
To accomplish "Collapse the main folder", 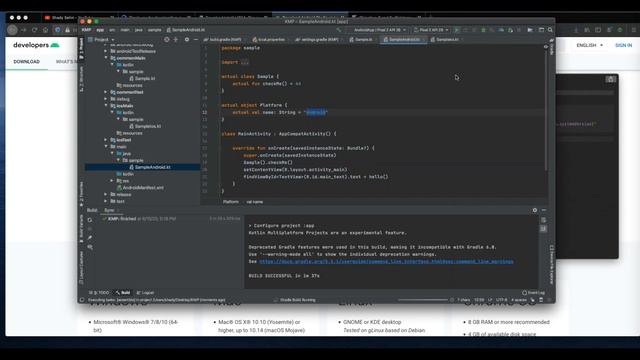I will coord(106,147).
